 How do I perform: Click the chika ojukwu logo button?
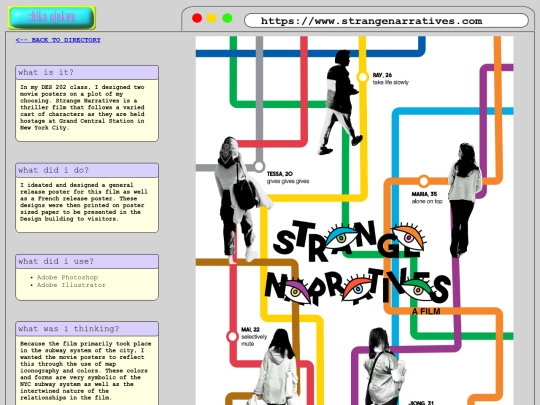pos(52,17)
